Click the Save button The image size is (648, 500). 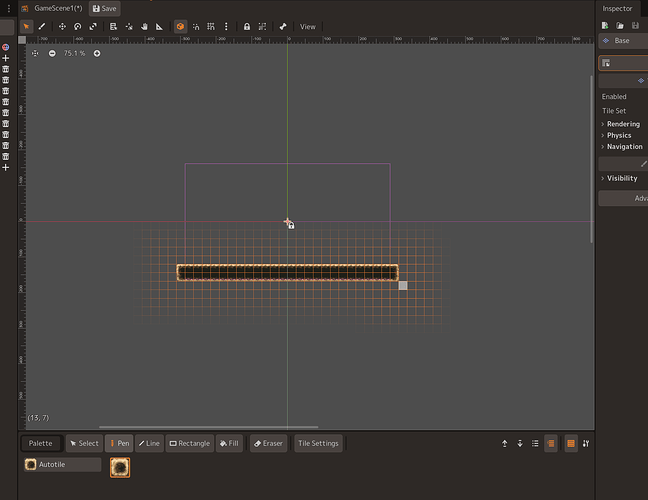105,9
